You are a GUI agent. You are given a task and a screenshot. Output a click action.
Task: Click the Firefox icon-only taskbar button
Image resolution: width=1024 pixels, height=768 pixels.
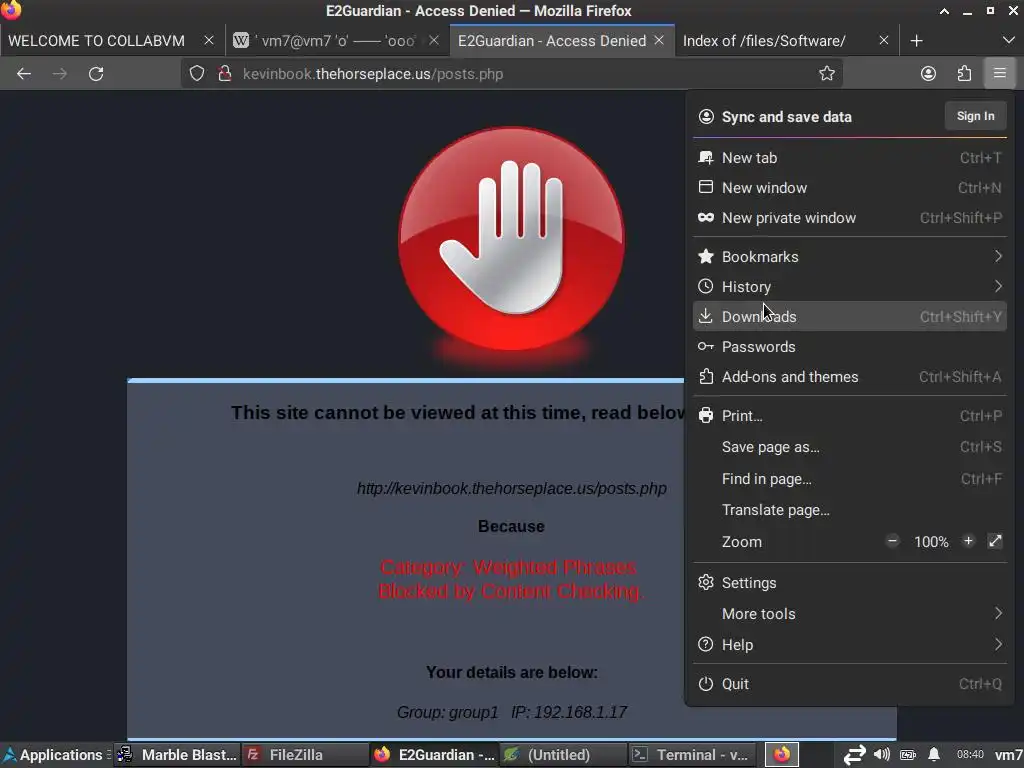point(782,755)
